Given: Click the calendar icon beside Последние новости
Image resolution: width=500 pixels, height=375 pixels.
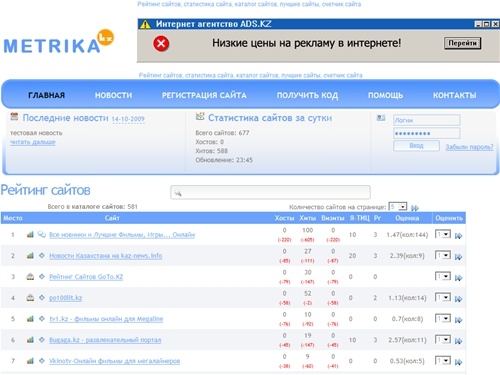Looking at the screenshot, I should [14, 117].
